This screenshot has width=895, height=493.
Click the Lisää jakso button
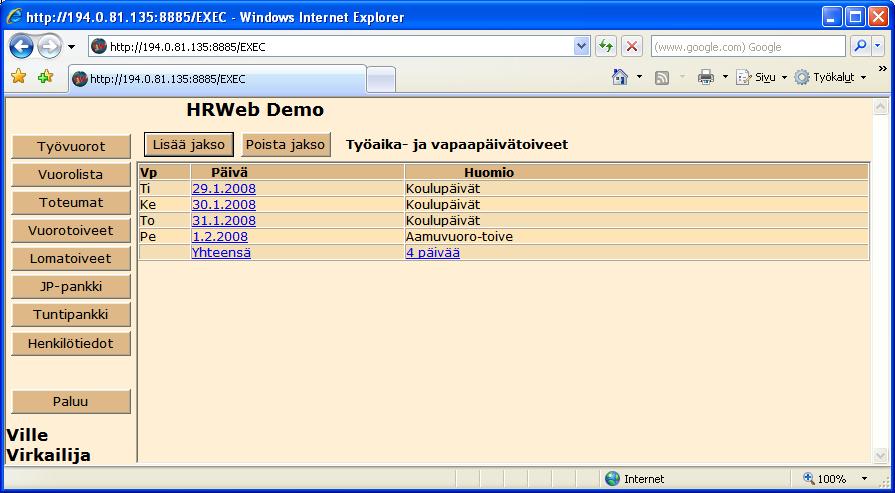click(x=189, y=144)
